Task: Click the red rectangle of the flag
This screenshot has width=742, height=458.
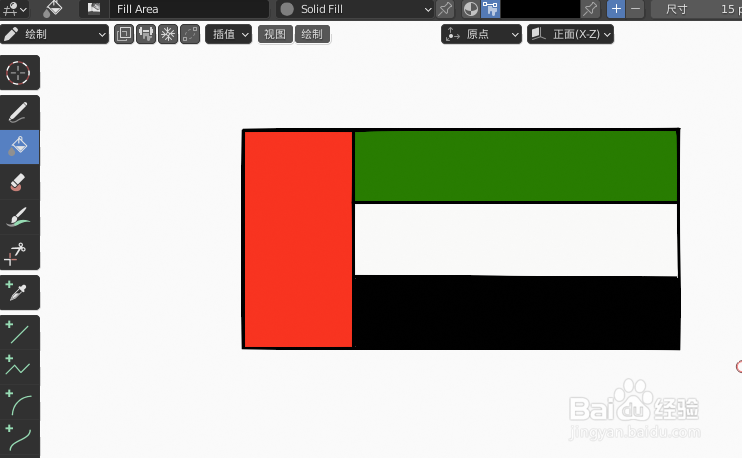Action: point(298,239)
